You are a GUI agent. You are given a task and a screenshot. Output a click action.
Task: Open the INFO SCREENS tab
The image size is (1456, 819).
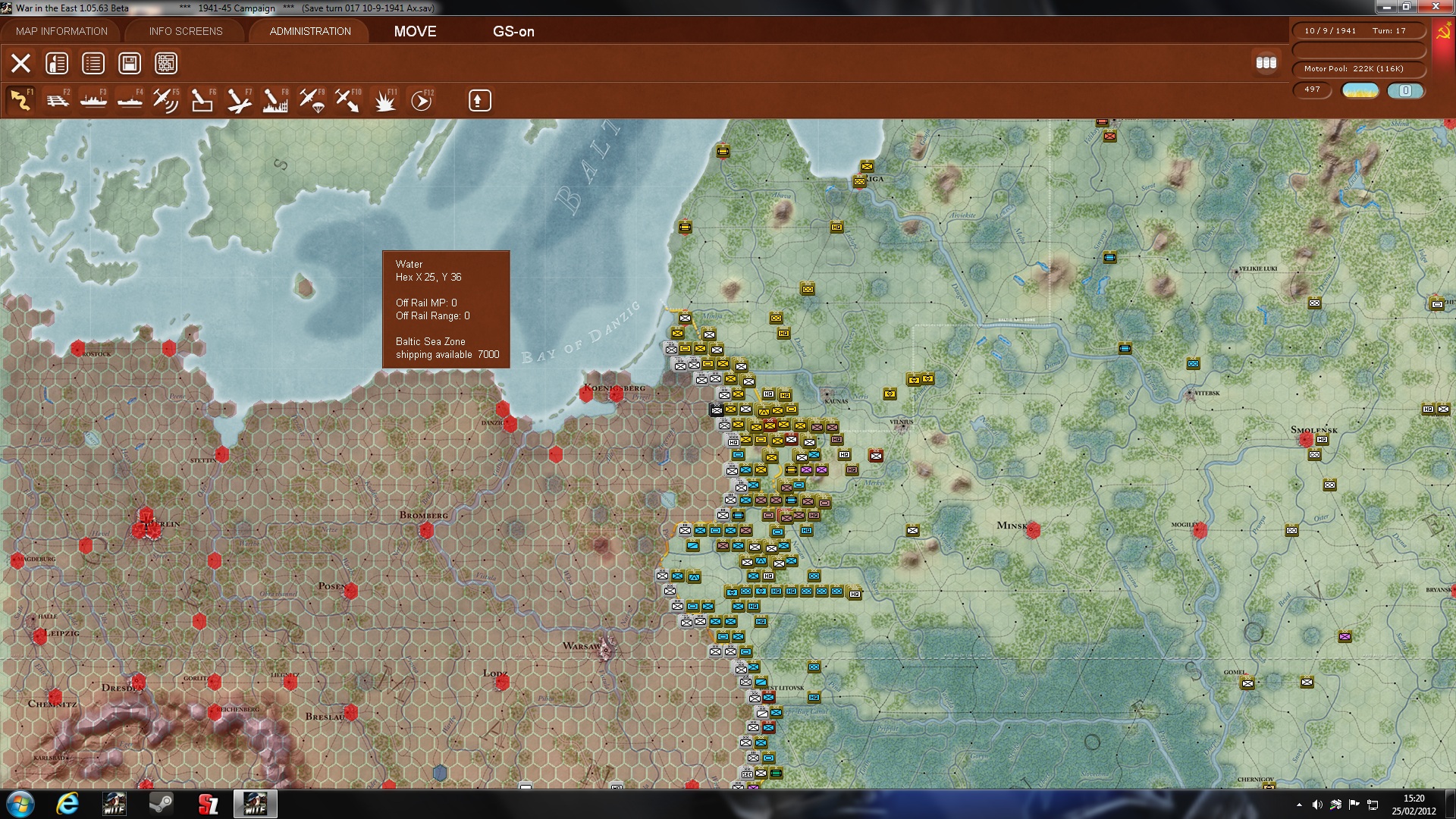click(186, 31)
